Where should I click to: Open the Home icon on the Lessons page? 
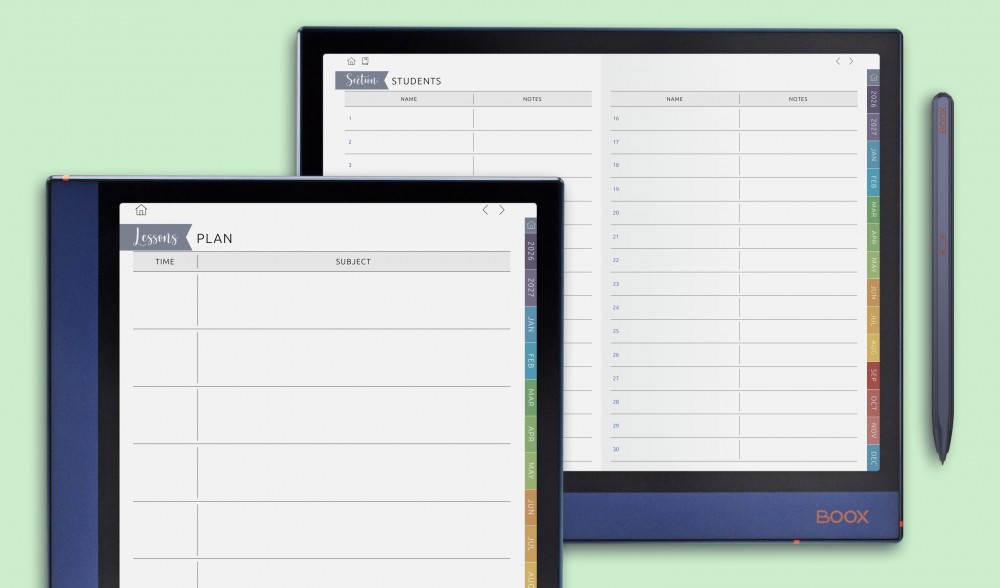click(x=142, y=210)
